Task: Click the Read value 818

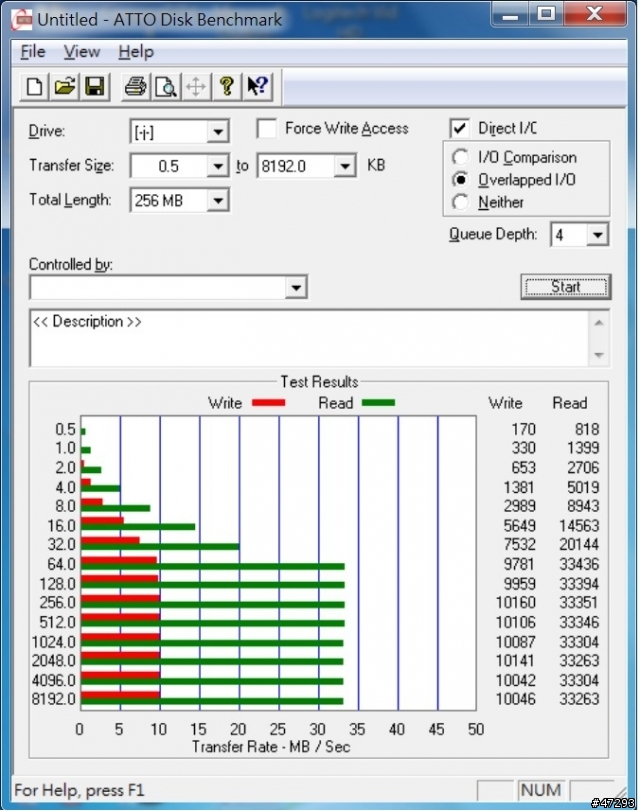Action: tap(587, 429)
